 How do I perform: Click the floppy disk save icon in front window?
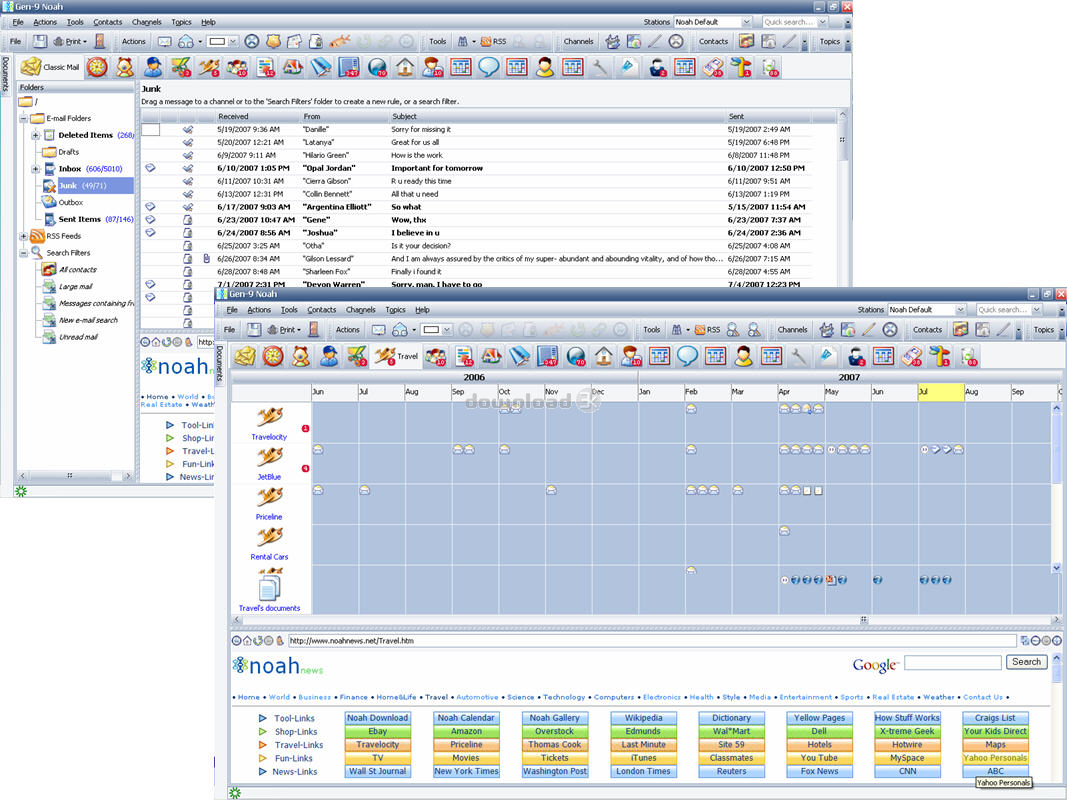point(254,330)
